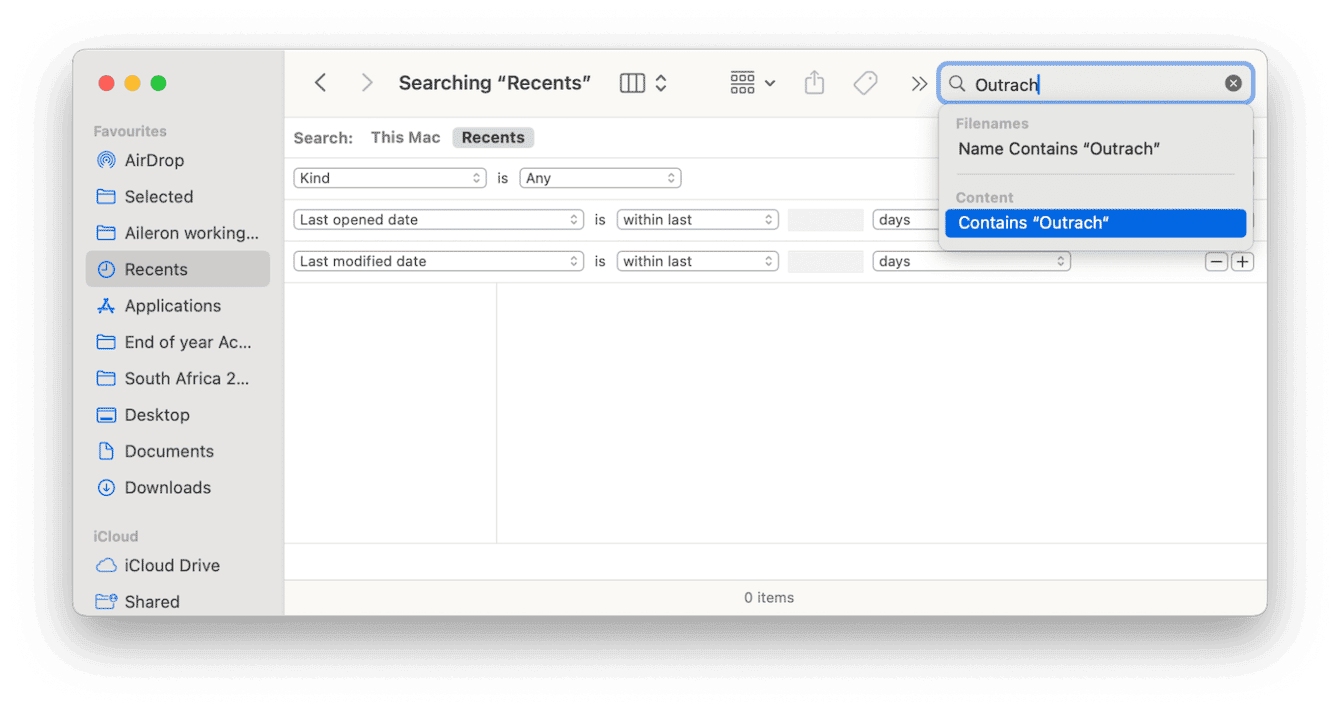Open the Kind criteria dropdown
Viewport: 1340px width, 712px height.
tap(389, 177)
